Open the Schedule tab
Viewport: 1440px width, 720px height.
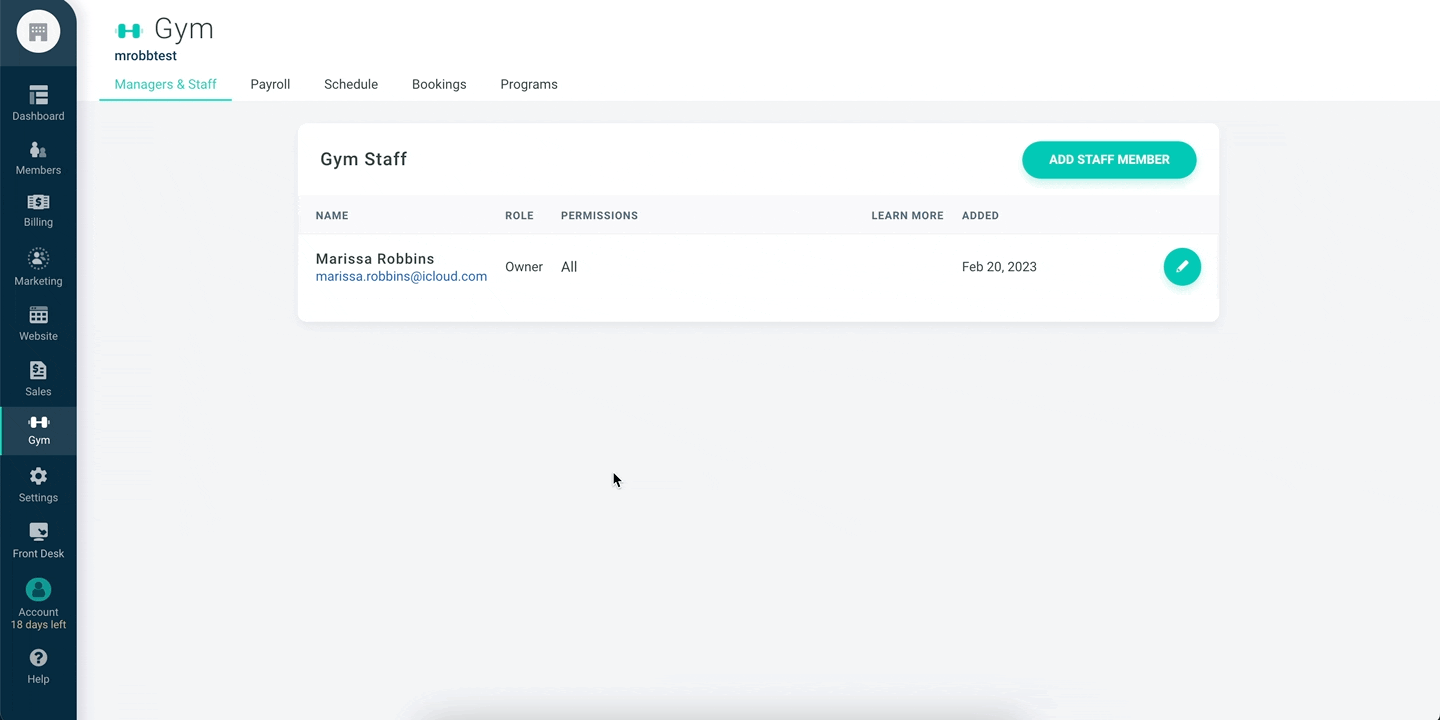click(x=351, y=84)
